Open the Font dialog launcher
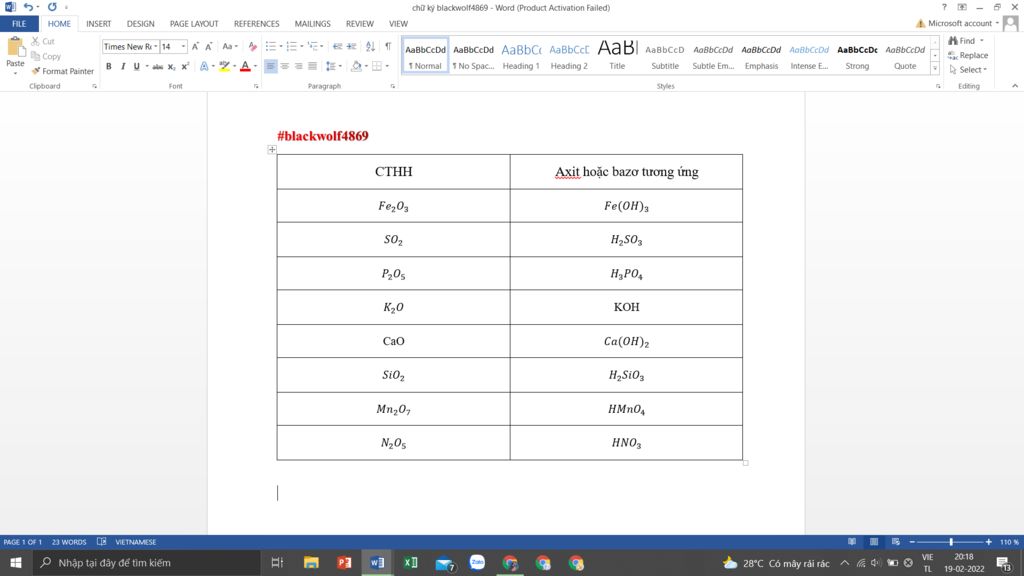 [x=256, y=86]
